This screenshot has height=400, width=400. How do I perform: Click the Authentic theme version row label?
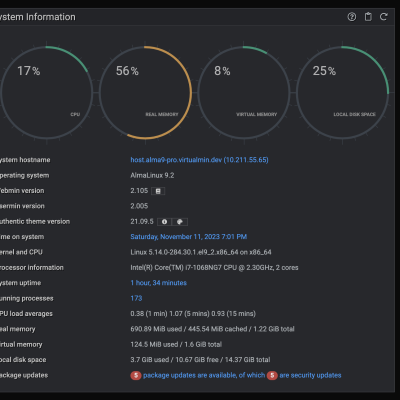click(x=35, y=221)
